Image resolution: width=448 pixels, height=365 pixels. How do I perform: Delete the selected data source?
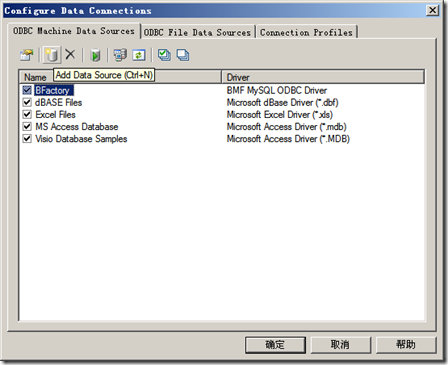pos(70,54)
